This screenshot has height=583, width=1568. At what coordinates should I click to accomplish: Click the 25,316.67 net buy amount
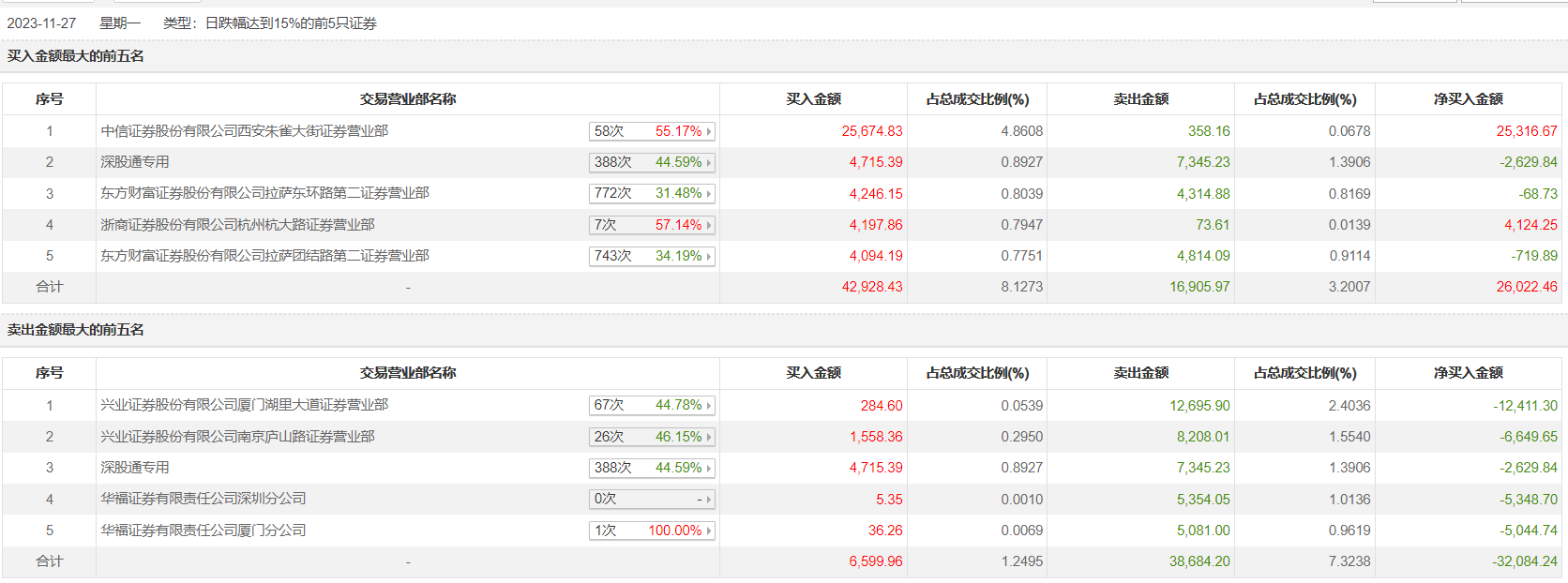pyautogui.click(x=1526, y=131)
